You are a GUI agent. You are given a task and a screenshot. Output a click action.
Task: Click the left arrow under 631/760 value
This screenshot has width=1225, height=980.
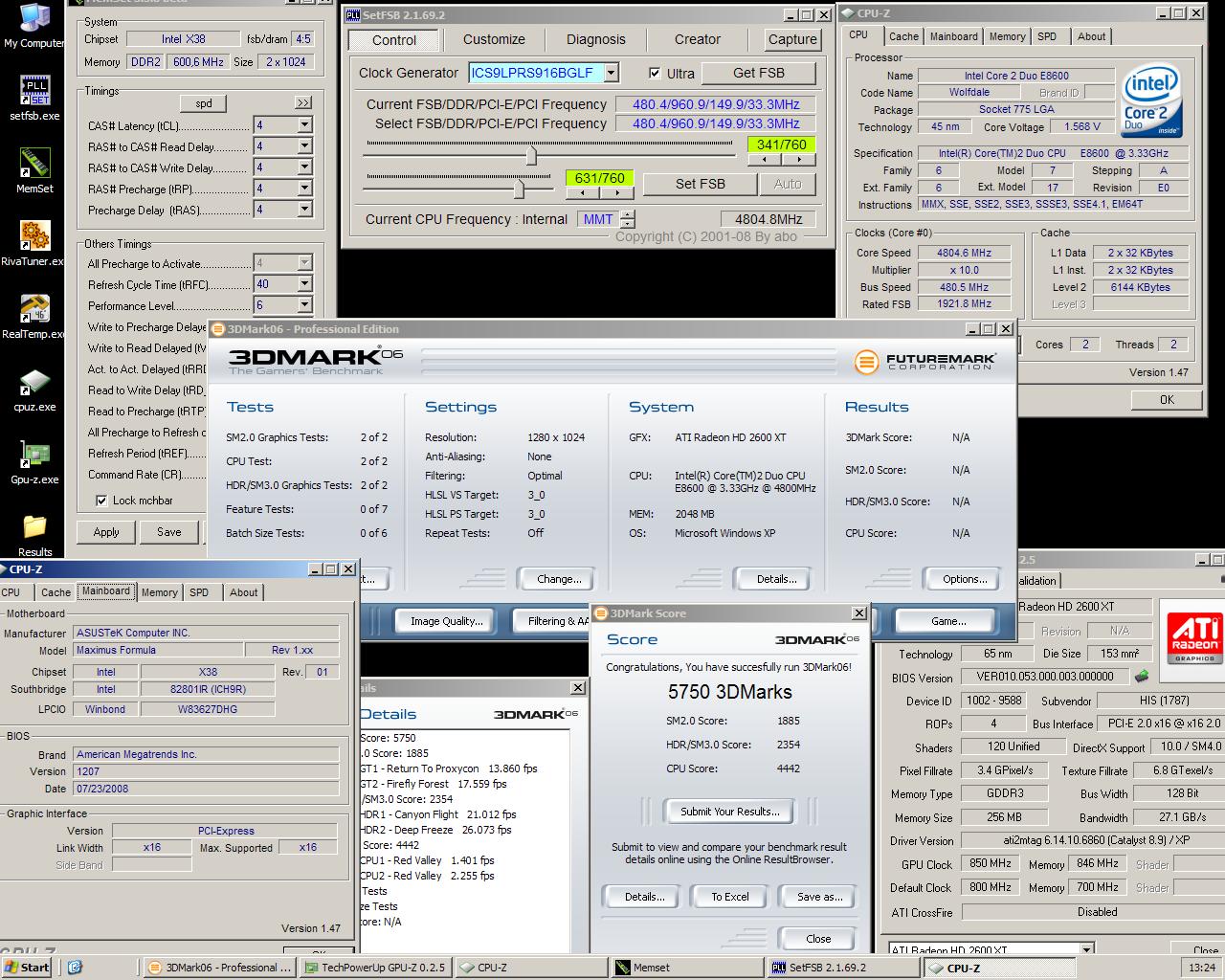(582, 193)
